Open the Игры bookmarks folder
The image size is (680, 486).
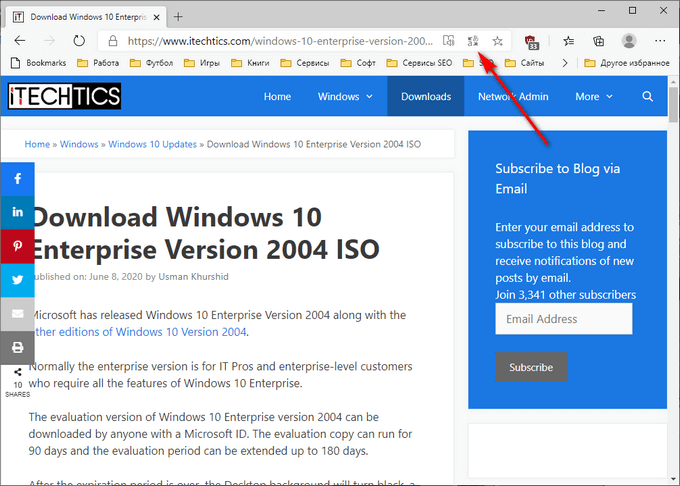[202, 63]
